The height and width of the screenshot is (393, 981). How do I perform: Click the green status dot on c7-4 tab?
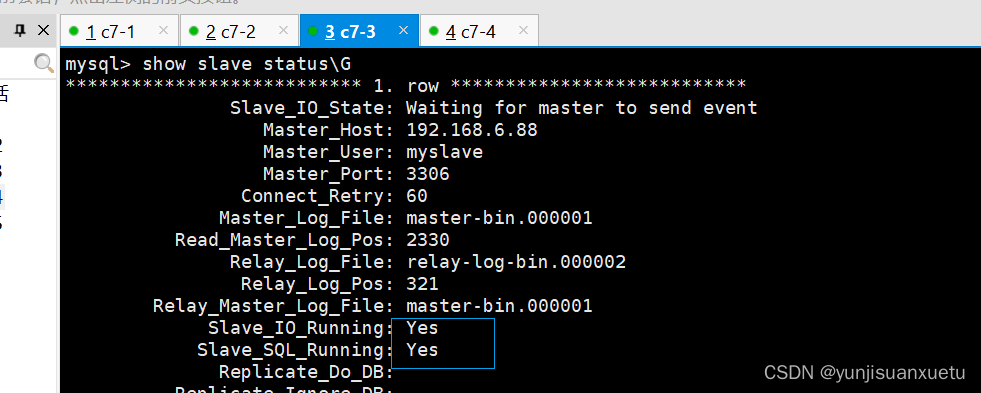point(434,30)
